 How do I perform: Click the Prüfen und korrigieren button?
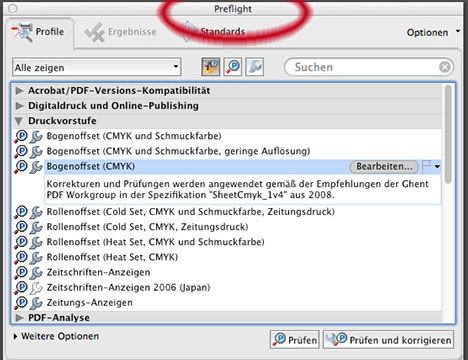point(388,340)
